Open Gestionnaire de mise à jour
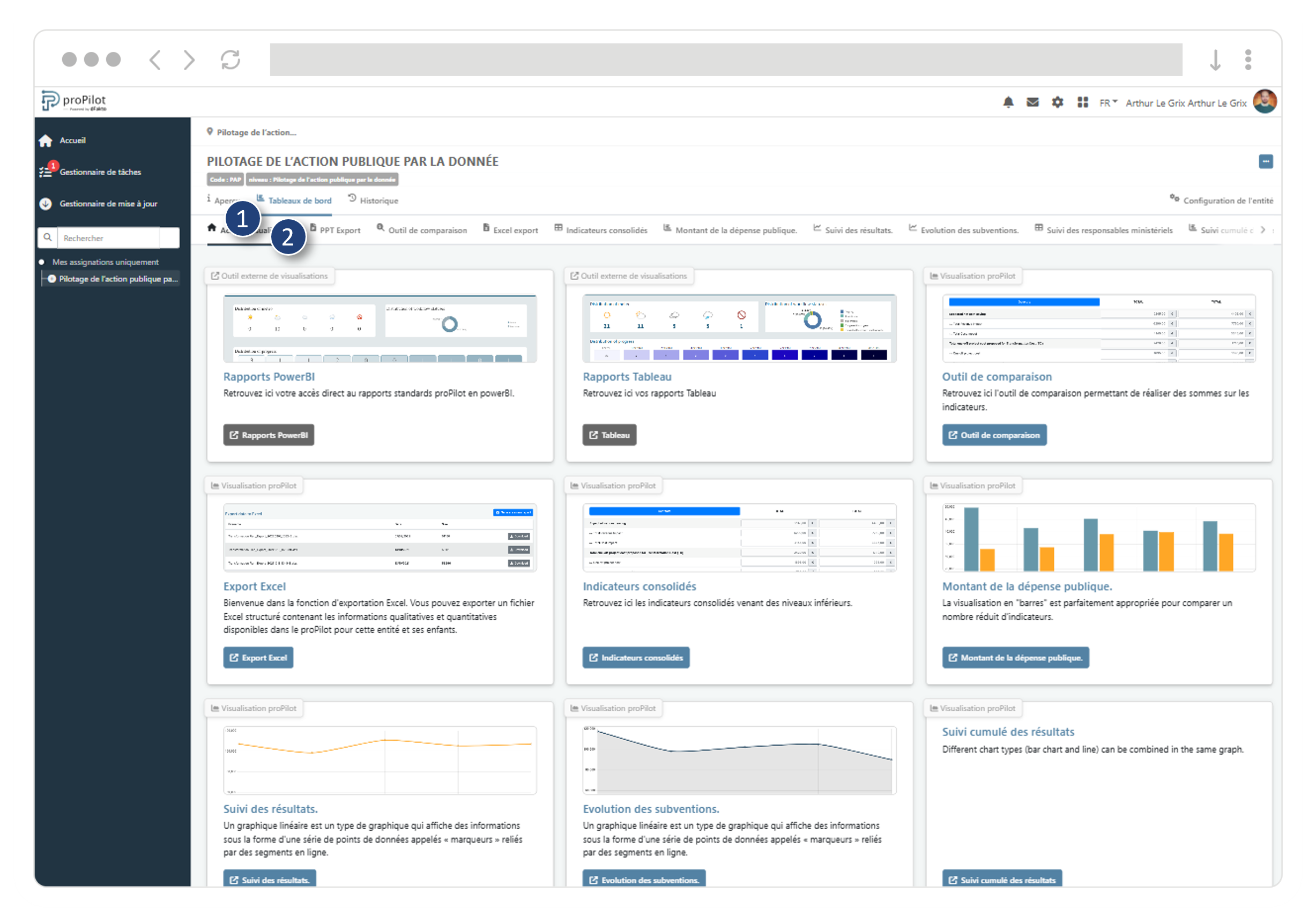The height and width of the screenshot is (923, 1316). 98,204
